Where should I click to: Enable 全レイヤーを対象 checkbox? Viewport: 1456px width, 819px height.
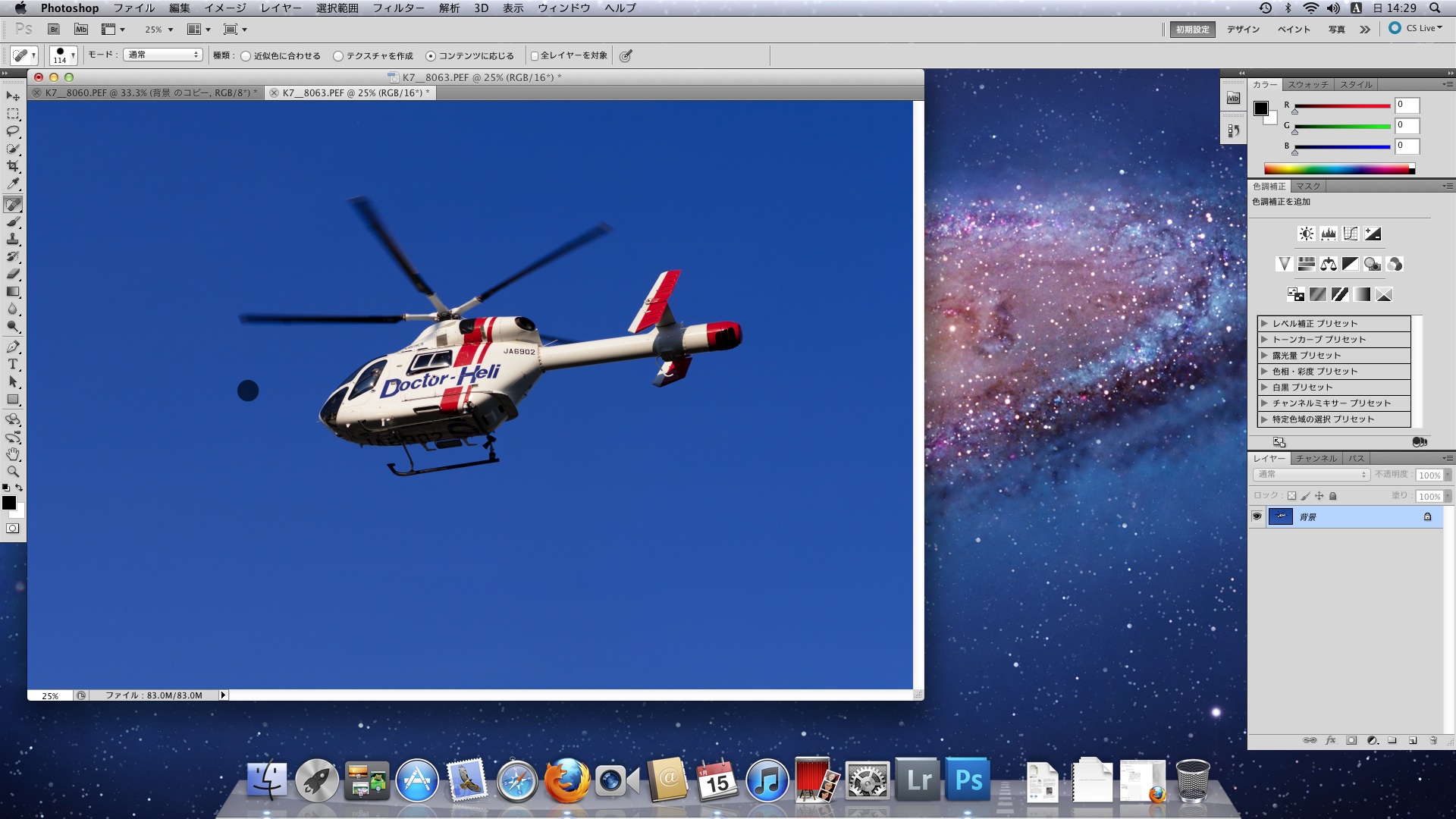pyautogui.click(x=535, y=56)
